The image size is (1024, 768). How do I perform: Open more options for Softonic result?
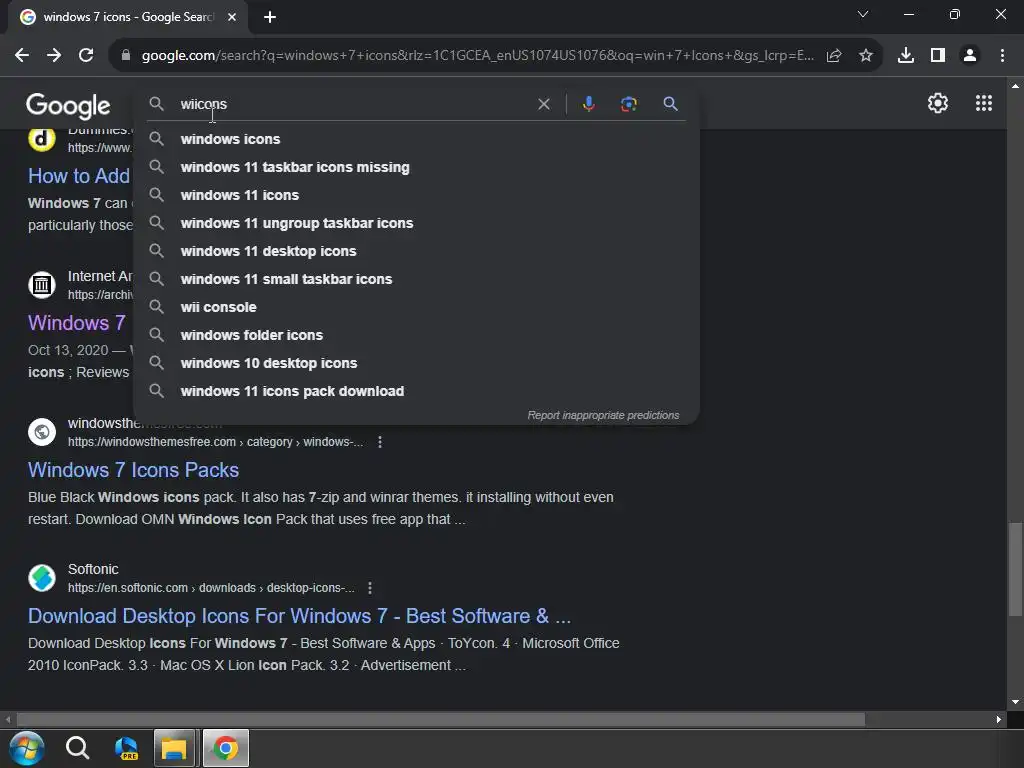[370, 588]
